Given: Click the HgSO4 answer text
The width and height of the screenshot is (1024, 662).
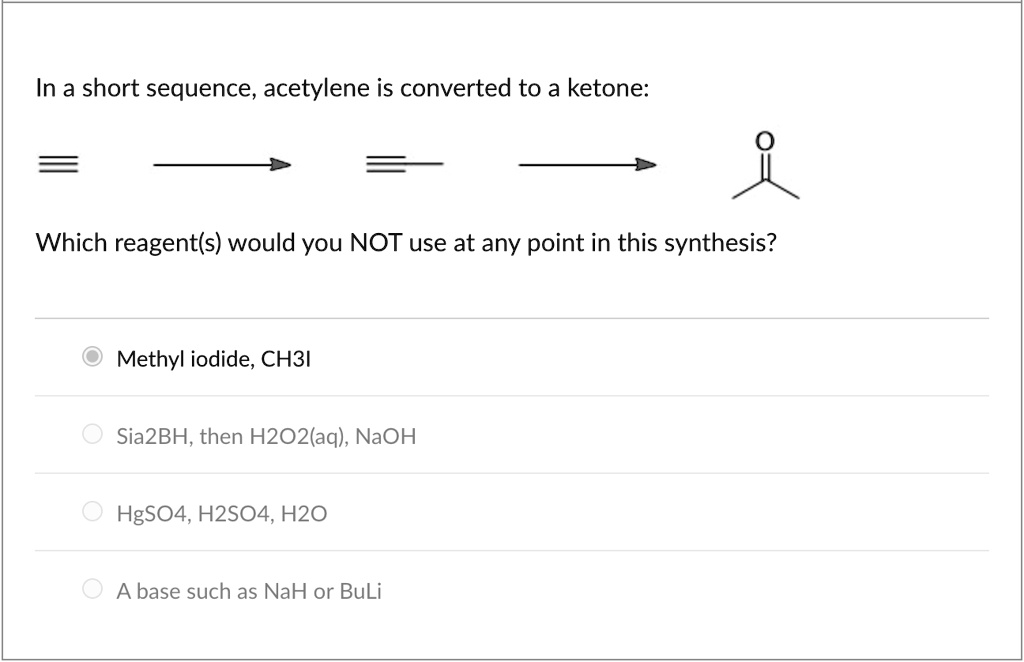Looking at the screenshot, I should click(222, 513).
